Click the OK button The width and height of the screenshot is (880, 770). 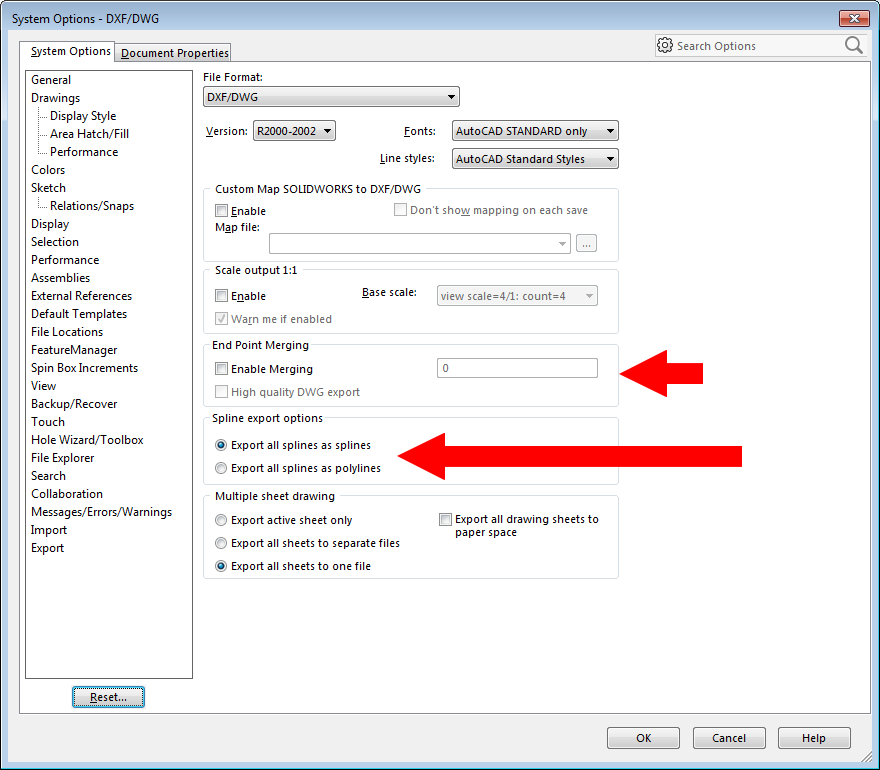[643, 738]
